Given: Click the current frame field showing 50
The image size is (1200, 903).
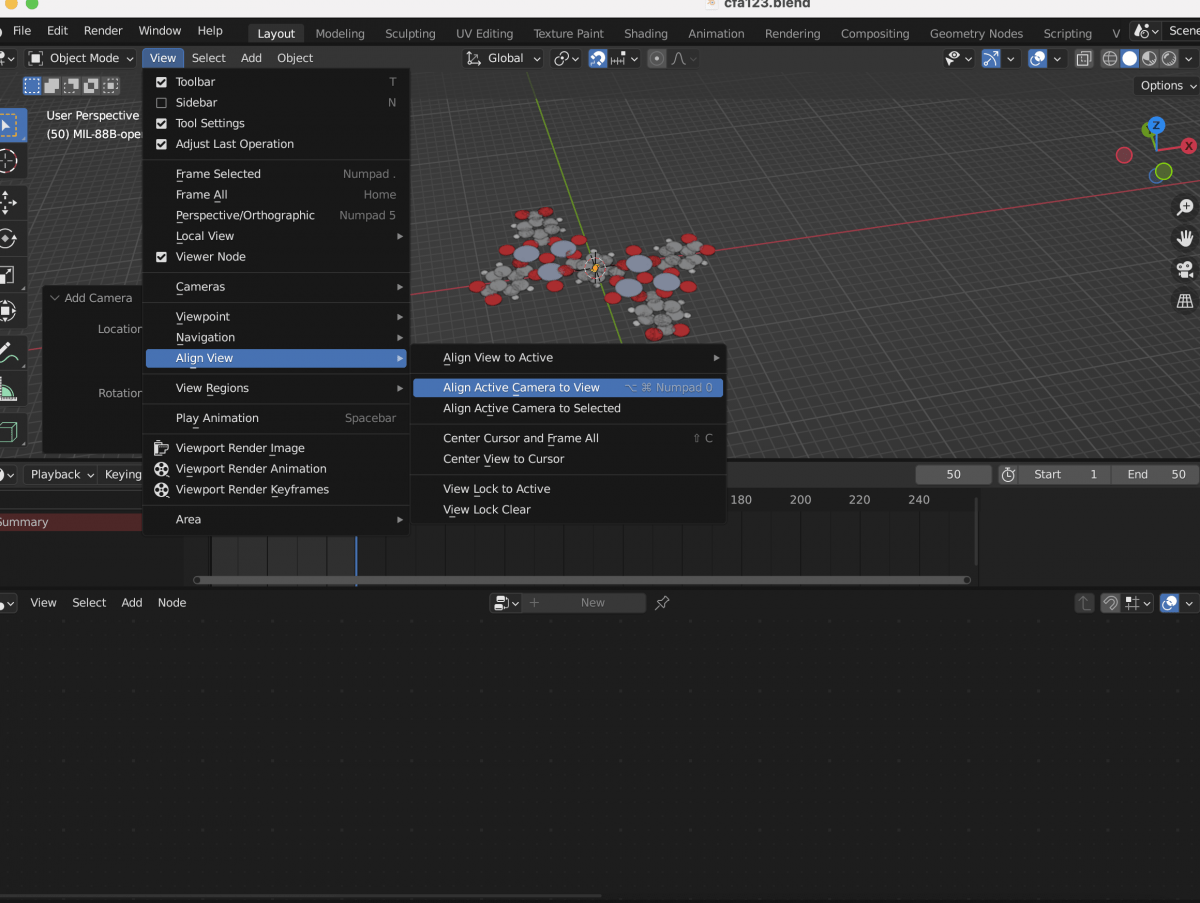Looking at the screenshot, I should (x=954, y=475).
